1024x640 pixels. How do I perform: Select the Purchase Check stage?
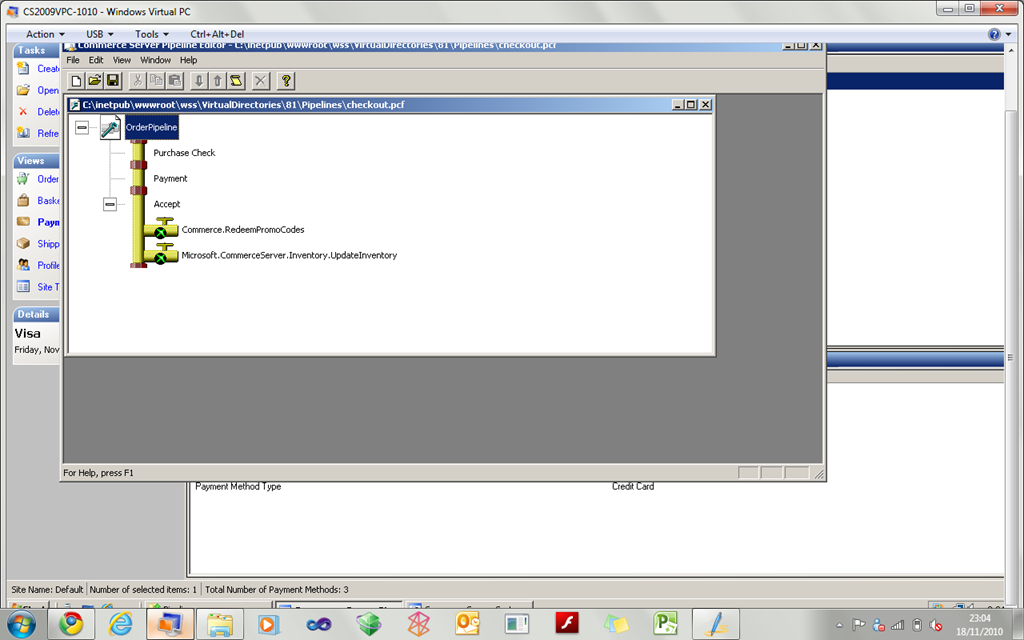pyautogui.click(x=184, y=153)
